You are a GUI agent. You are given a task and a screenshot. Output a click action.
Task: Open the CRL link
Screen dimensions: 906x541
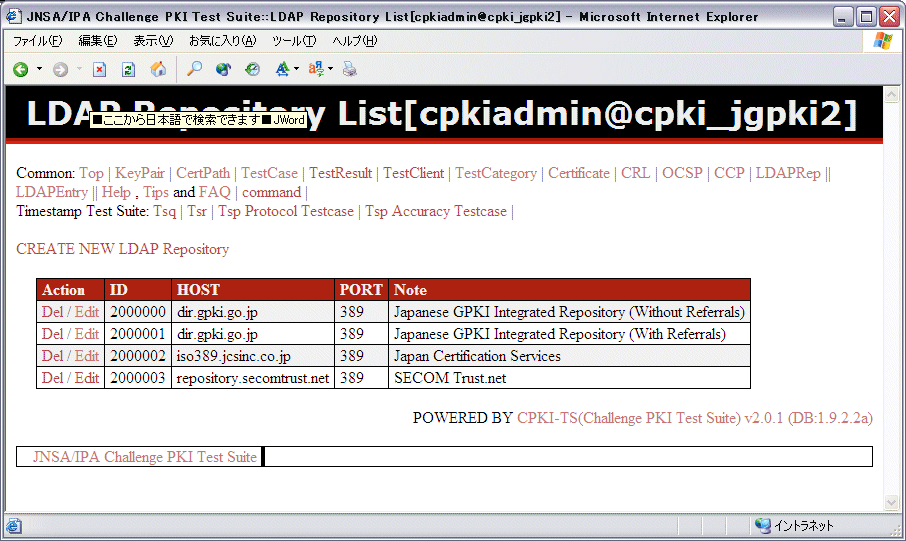click(x=636, y=173)
